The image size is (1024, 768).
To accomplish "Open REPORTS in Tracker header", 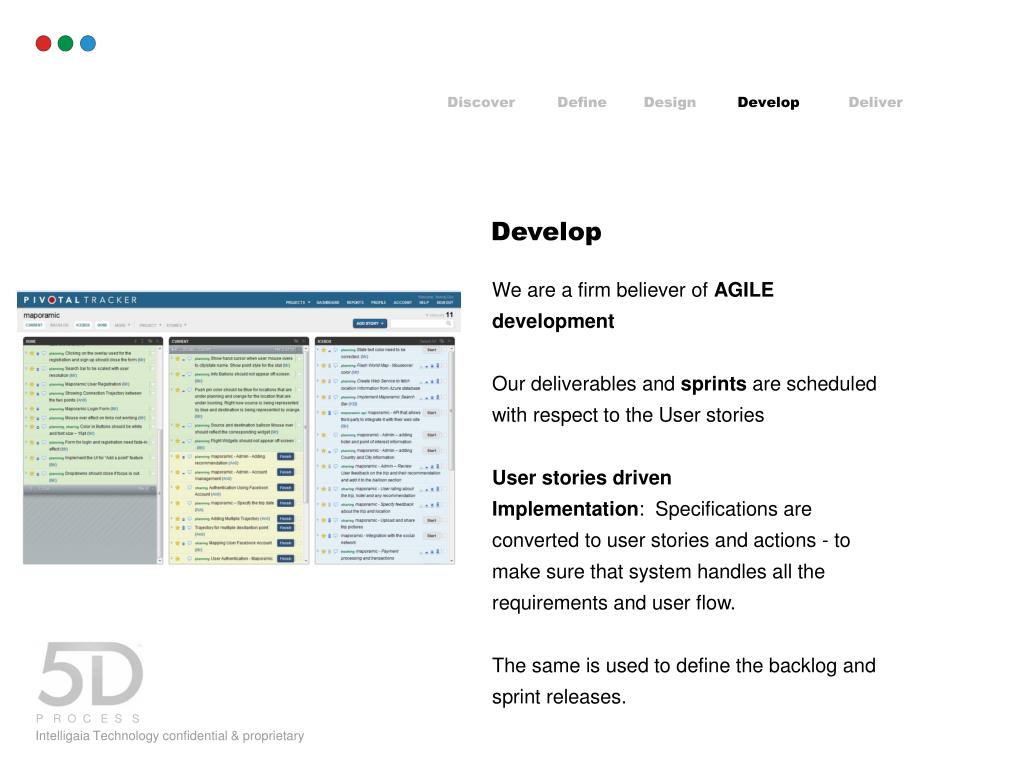I will (355, 302).
